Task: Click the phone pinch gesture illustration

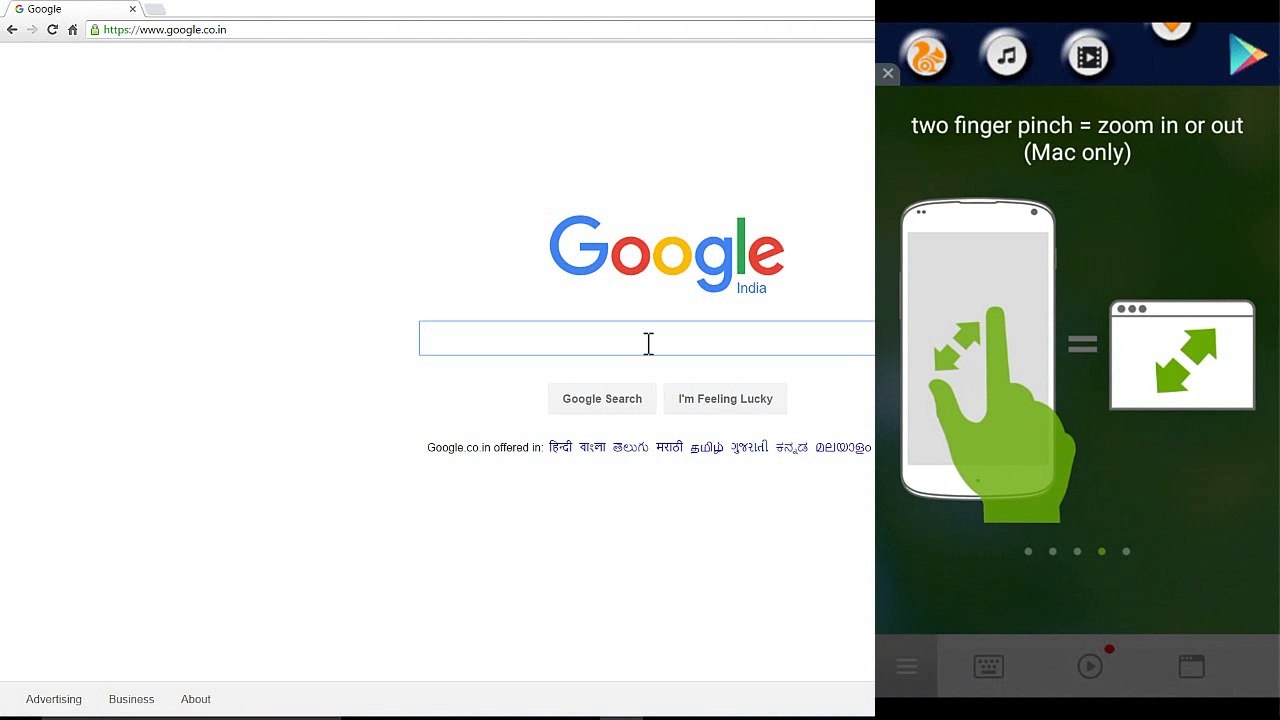Action: click(x=988, y=360)
